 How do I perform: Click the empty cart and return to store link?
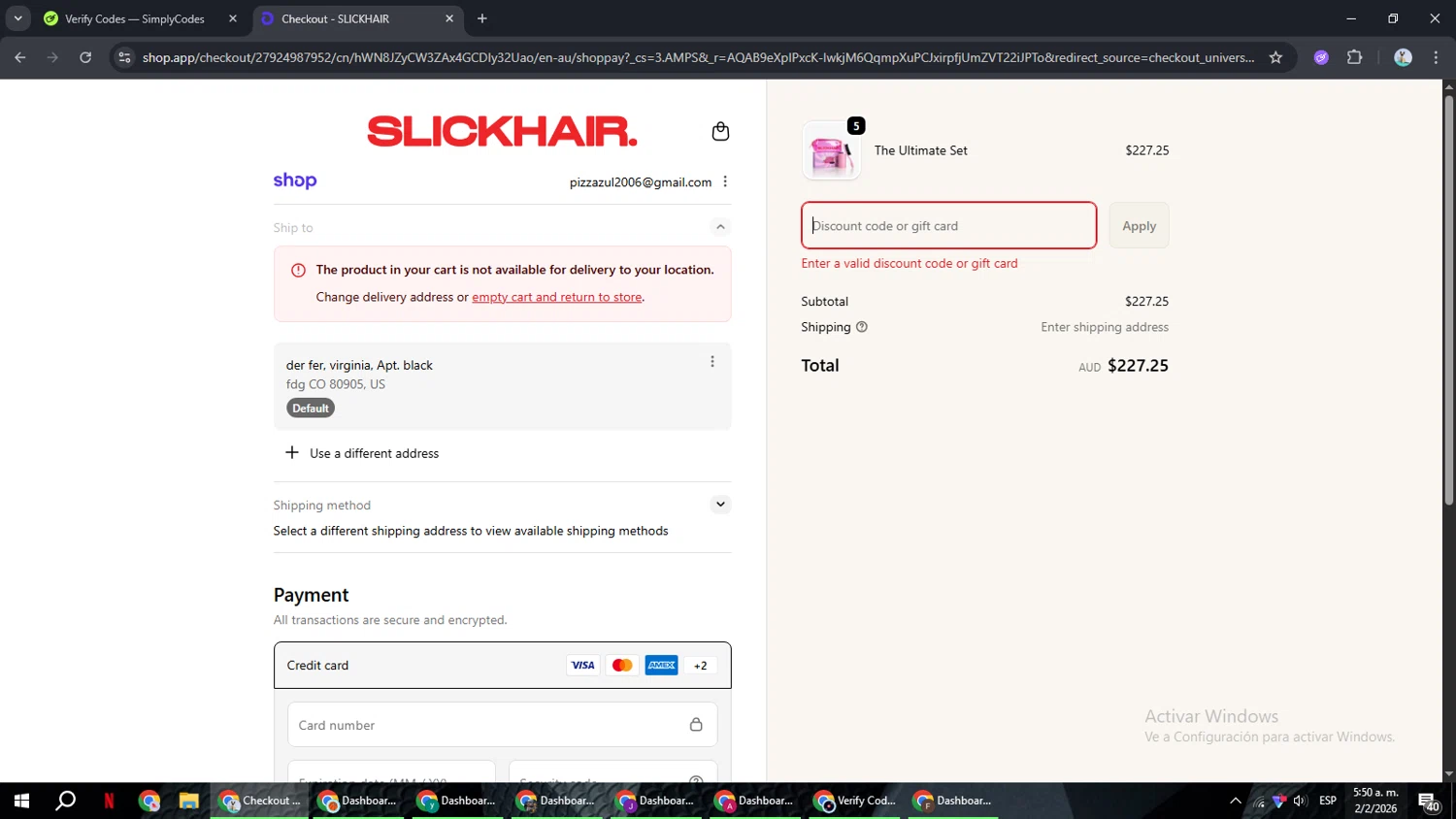pos(557,297)
